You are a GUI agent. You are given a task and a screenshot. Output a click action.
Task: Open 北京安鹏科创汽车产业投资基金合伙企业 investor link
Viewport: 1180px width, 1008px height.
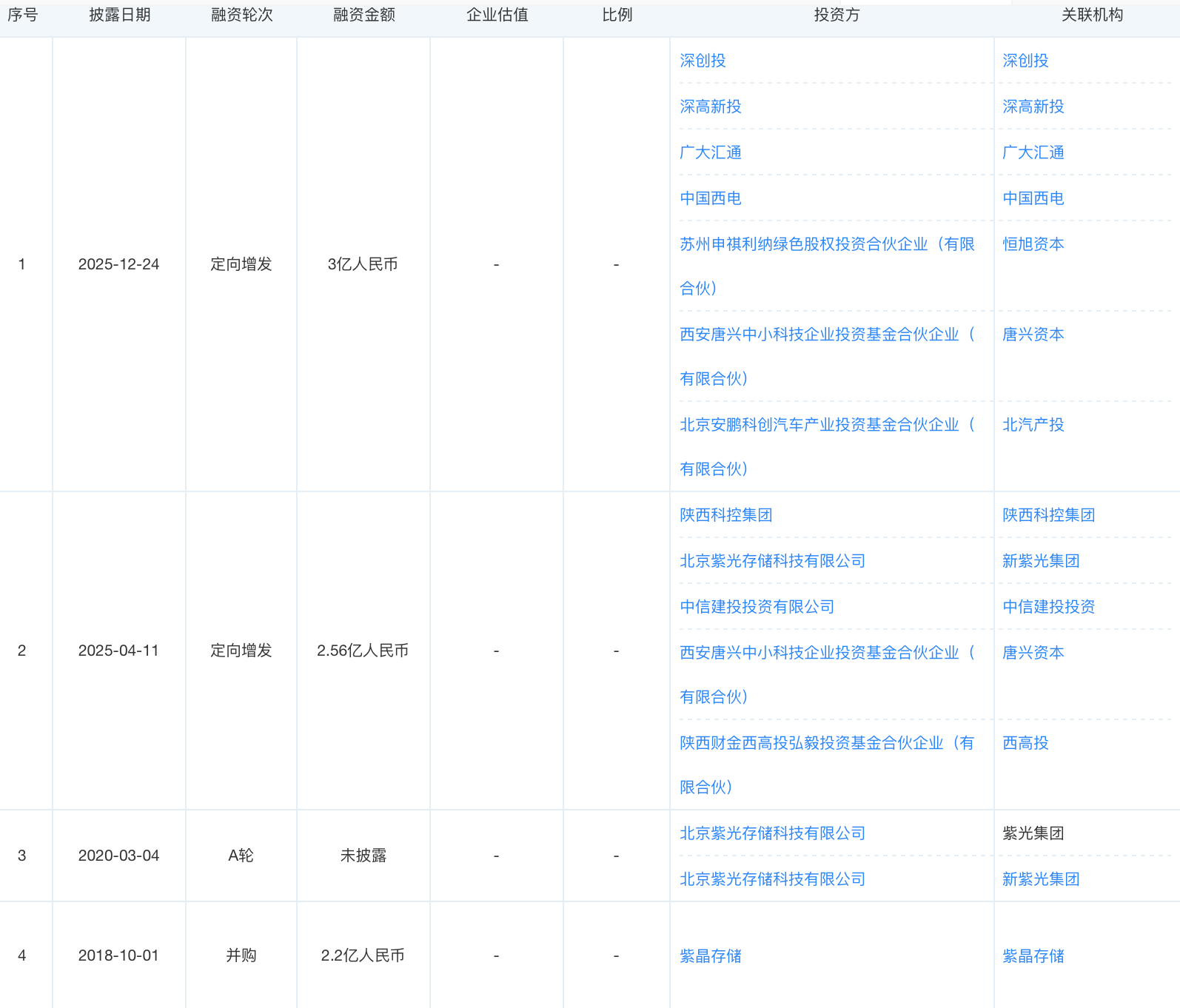pyautogui.click(x=828, y=446)
